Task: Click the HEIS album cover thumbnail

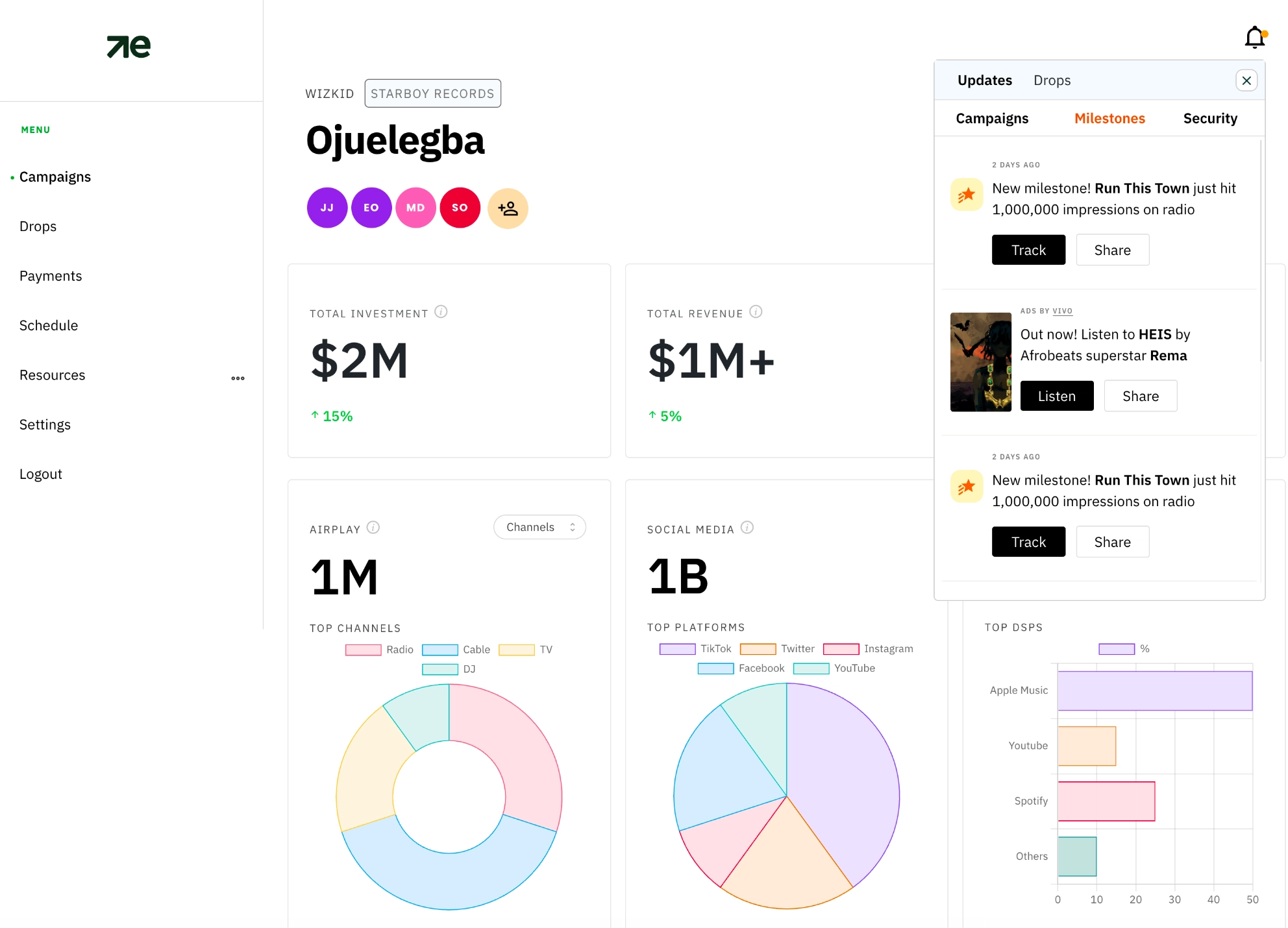Action: coord(980,362)
